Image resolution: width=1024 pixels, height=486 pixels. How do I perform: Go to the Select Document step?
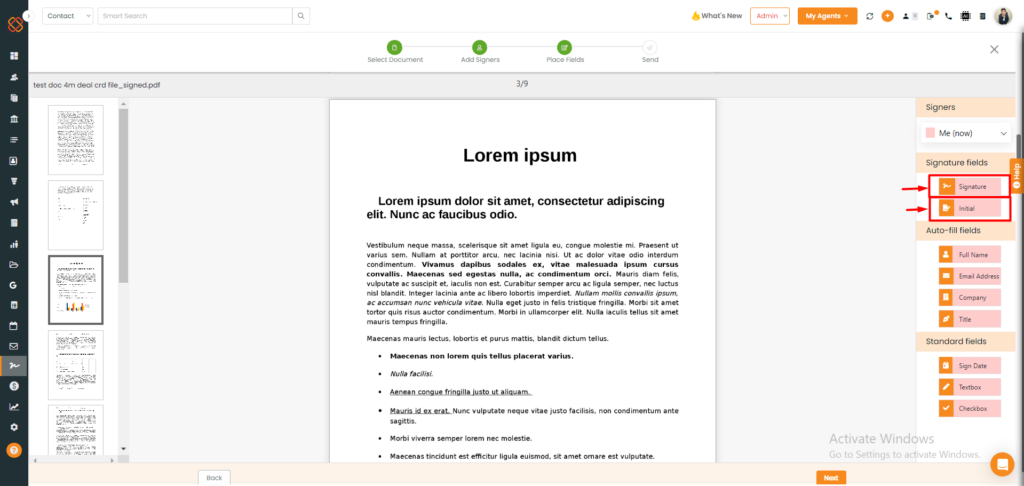point(394,52)
